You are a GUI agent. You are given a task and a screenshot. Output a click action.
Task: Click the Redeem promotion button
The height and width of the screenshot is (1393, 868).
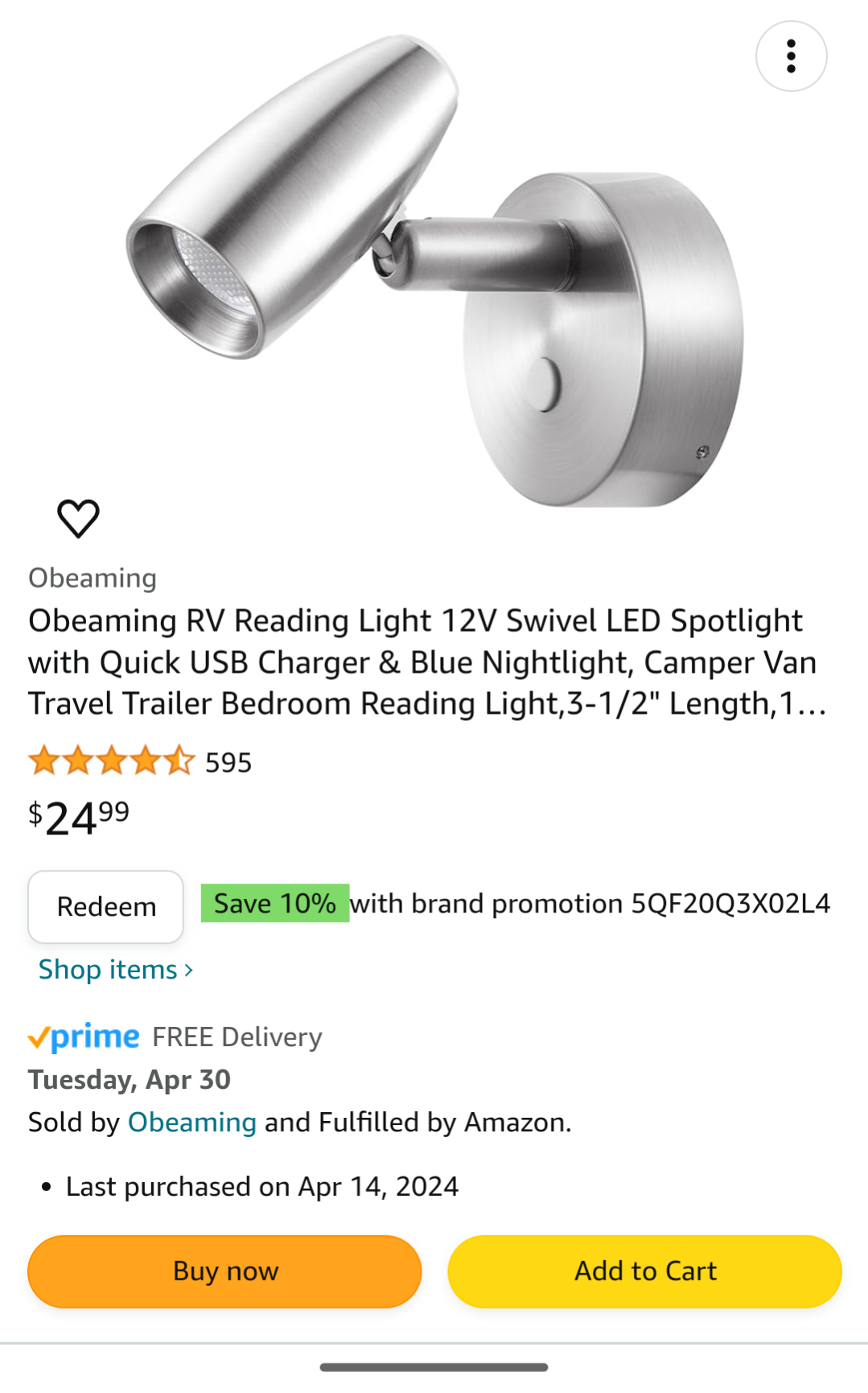click(x=106, y=907)
